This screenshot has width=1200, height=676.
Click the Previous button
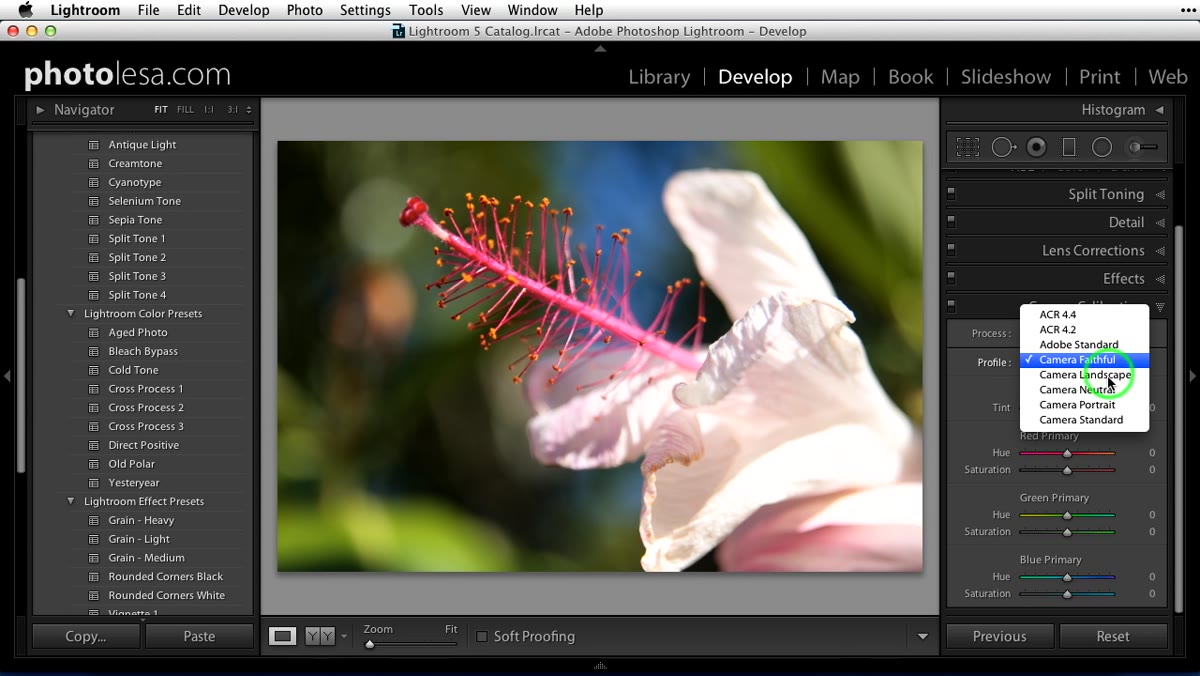click(x=1000, y=636)
